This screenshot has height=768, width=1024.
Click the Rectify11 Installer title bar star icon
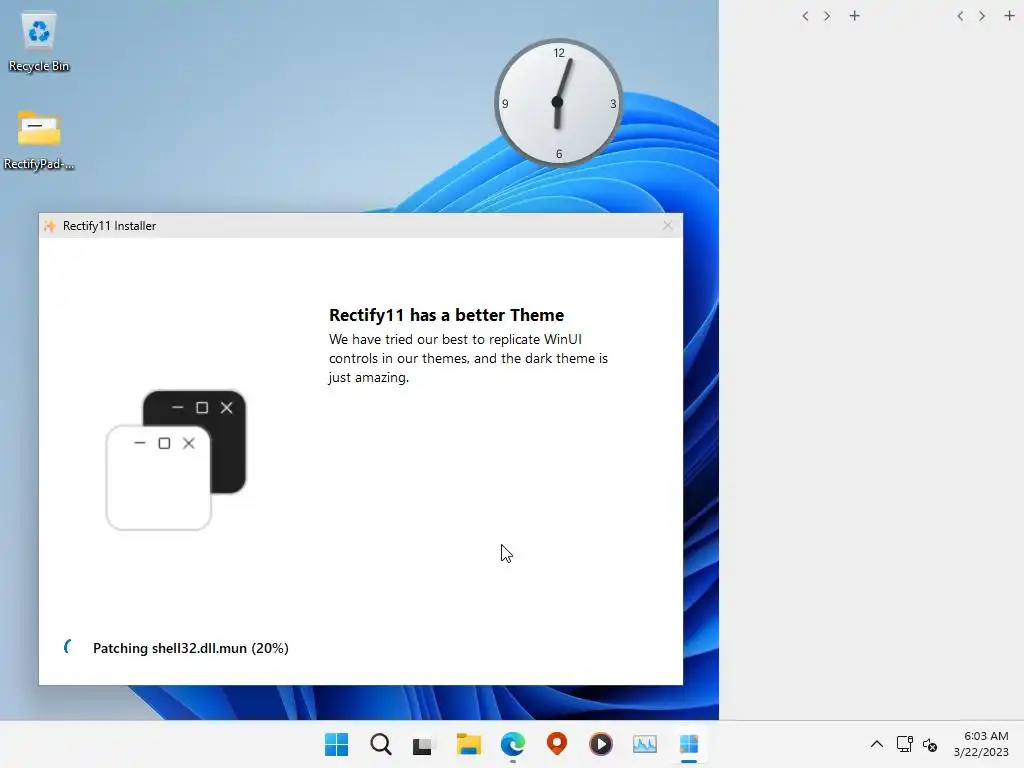[x=50, y=226]
